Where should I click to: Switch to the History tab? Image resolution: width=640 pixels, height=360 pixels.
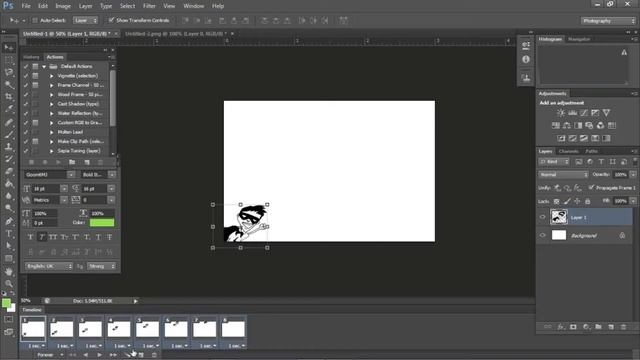point(31,57)
